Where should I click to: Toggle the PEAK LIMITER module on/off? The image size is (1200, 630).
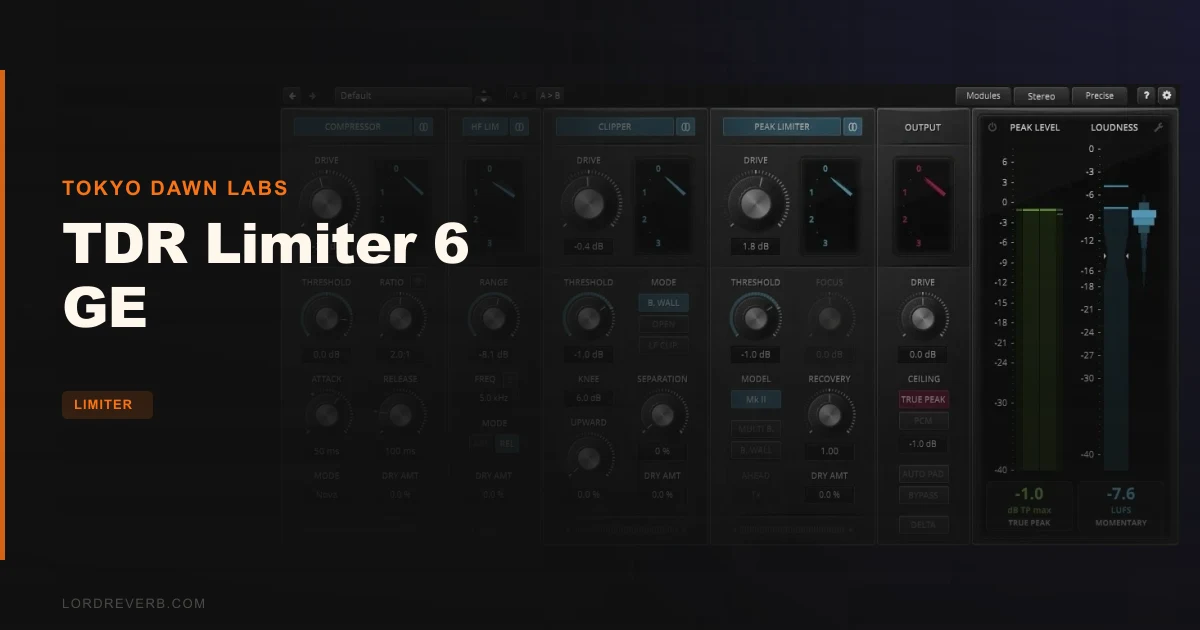pyautogui.click(x=782, y=127)
